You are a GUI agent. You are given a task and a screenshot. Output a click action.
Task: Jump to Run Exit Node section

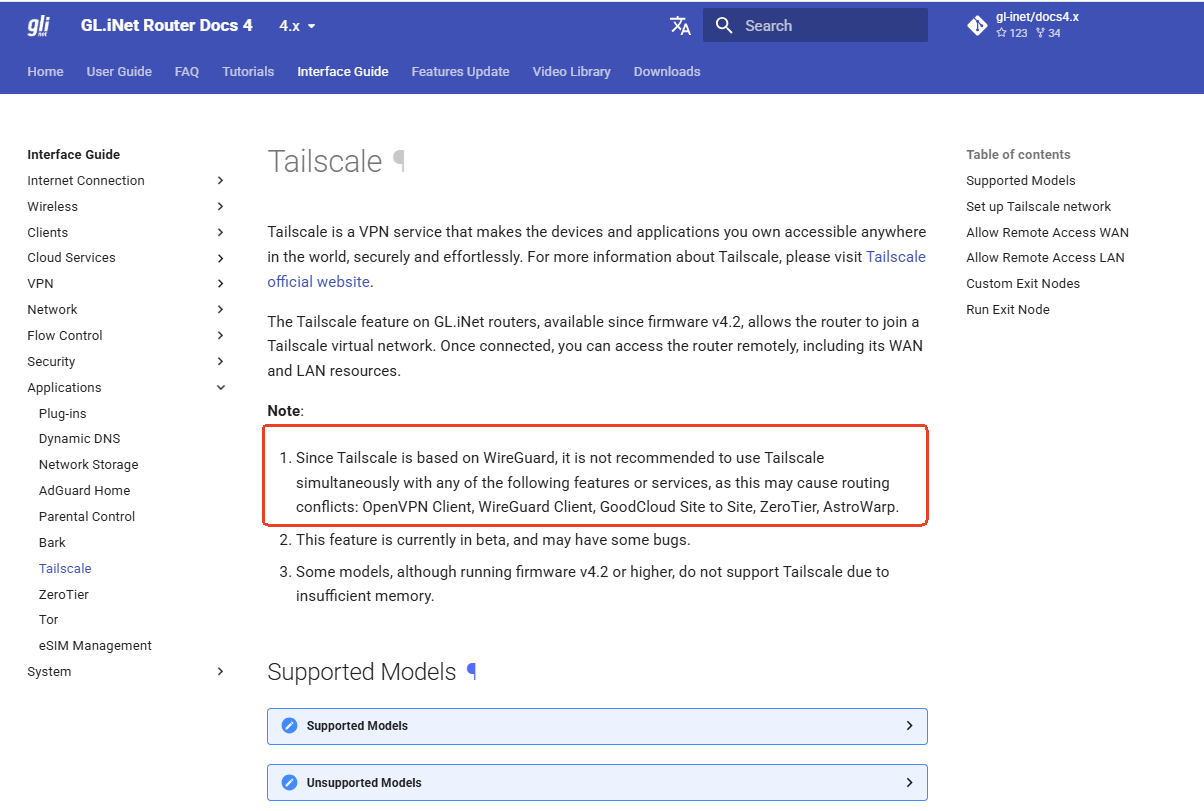[x=1008, y=310]
